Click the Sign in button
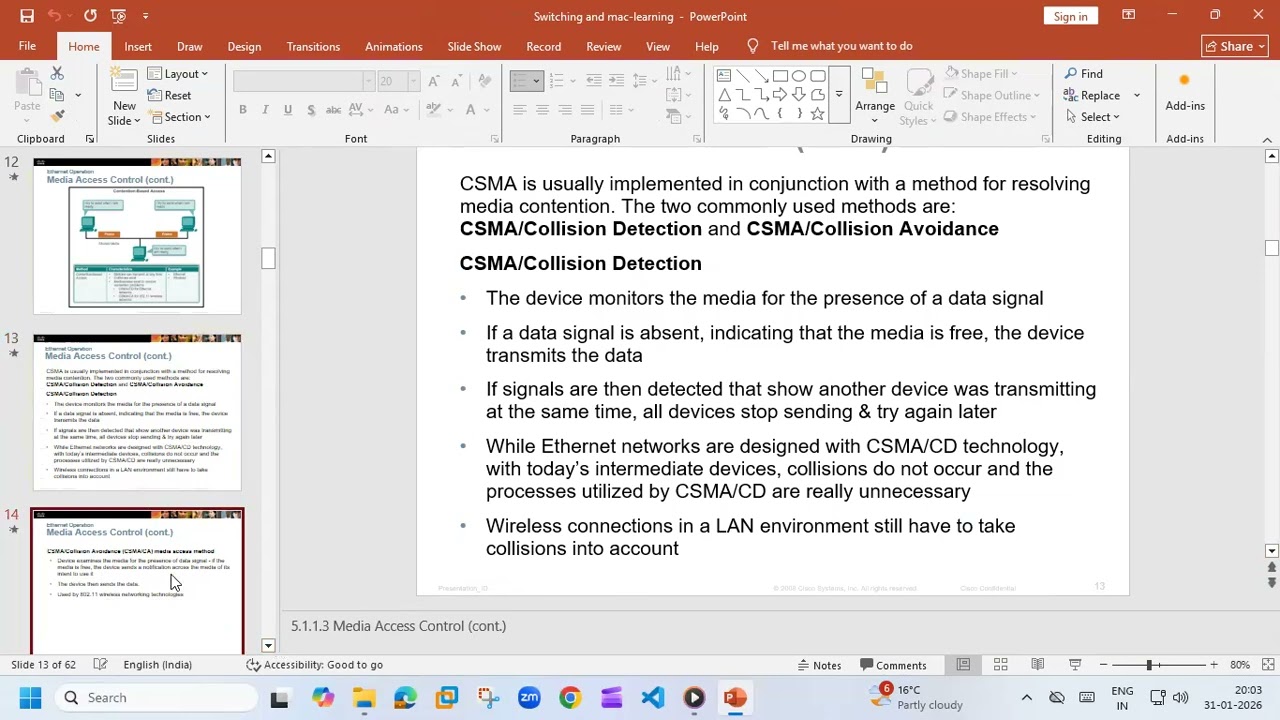The image size is (1280, 720). pyautogui.click(x=1070, y=16)
